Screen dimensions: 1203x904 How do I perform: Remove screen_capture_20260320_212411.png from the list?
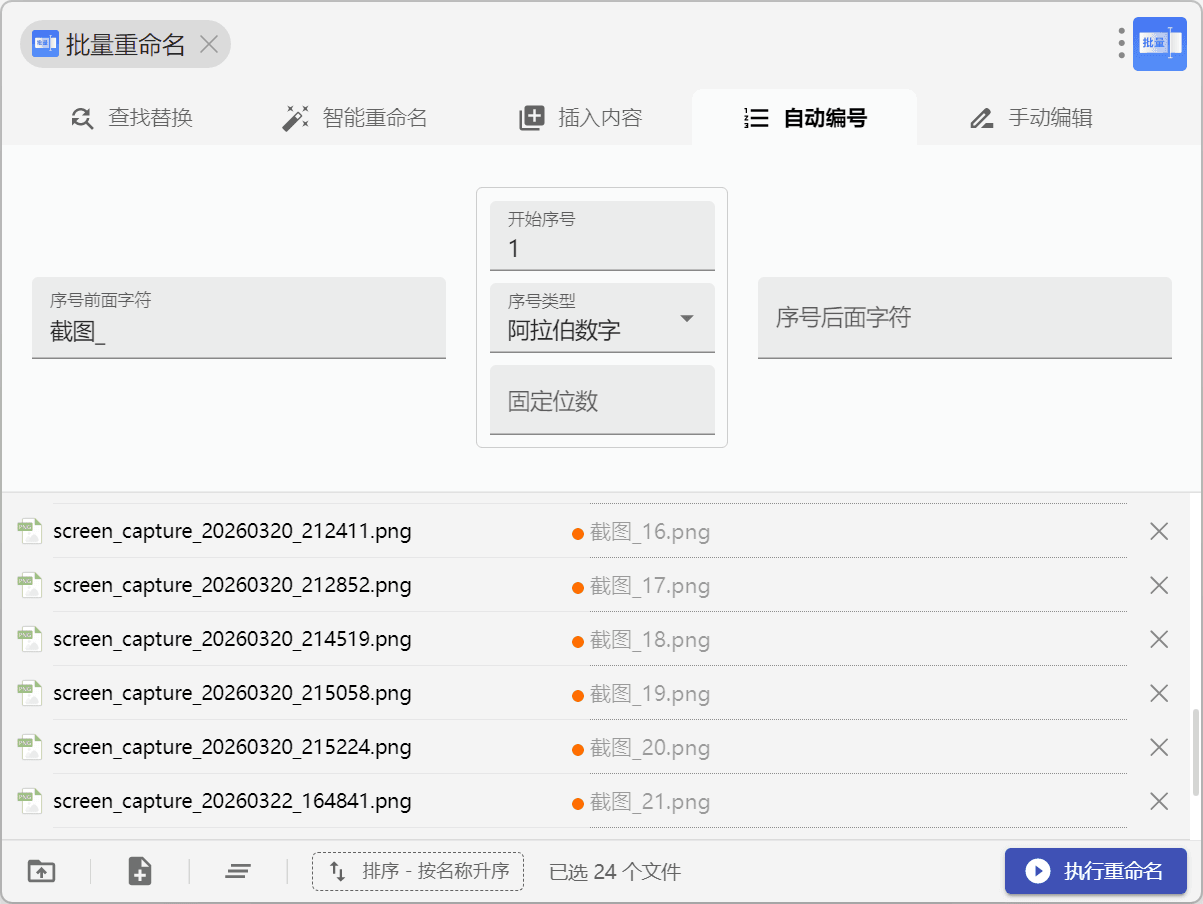pyautogui.click(x=1159, y=532)
